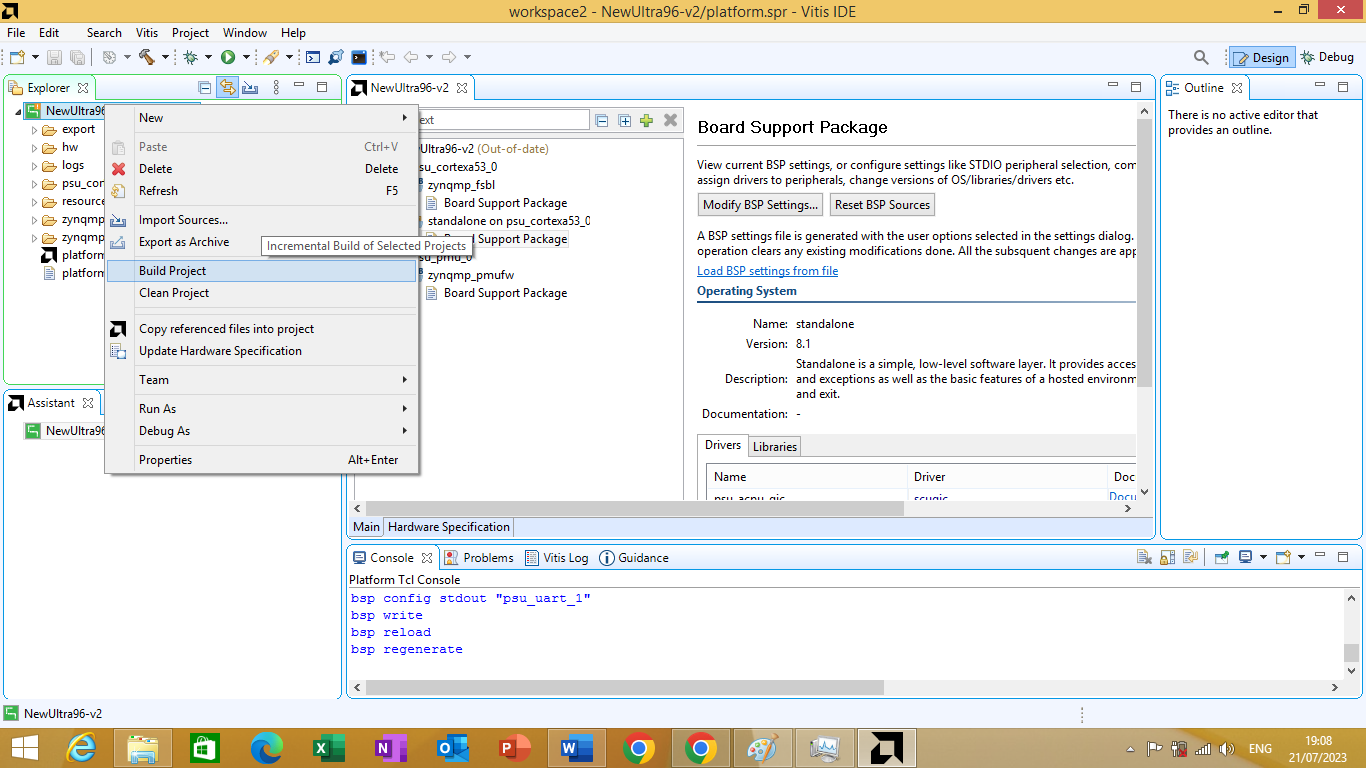Open the Vitis Log tab
The image size is (1366, 768).
click(556, 558)
